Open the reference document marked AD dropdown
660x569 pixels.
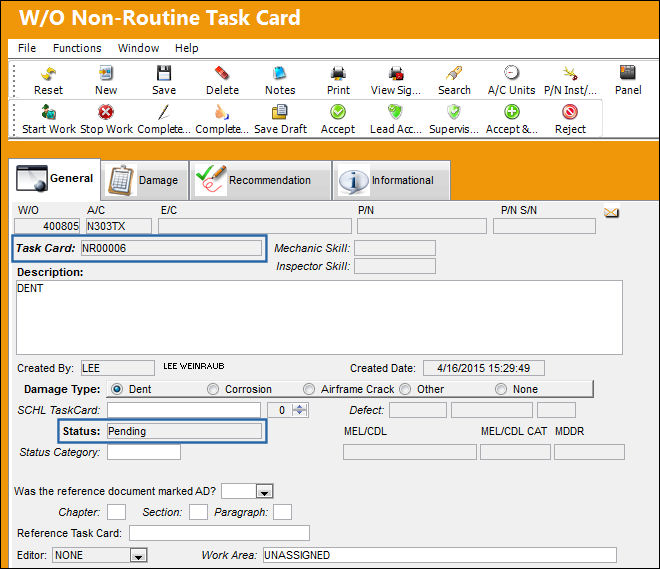click(x=264, y=492)
